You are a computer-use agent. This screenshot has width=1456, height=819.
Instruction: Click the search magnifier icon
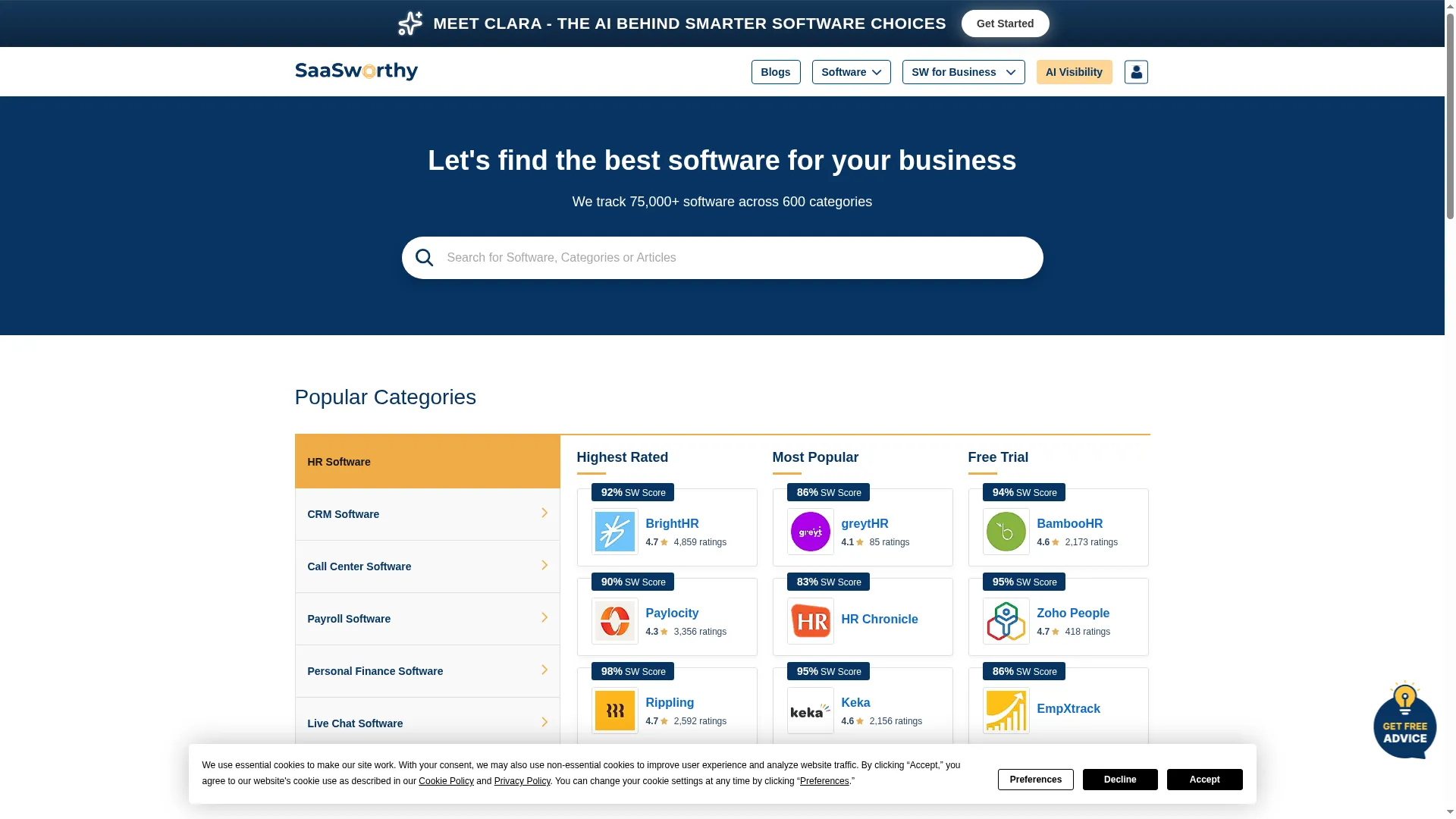(x=425, y=258)
